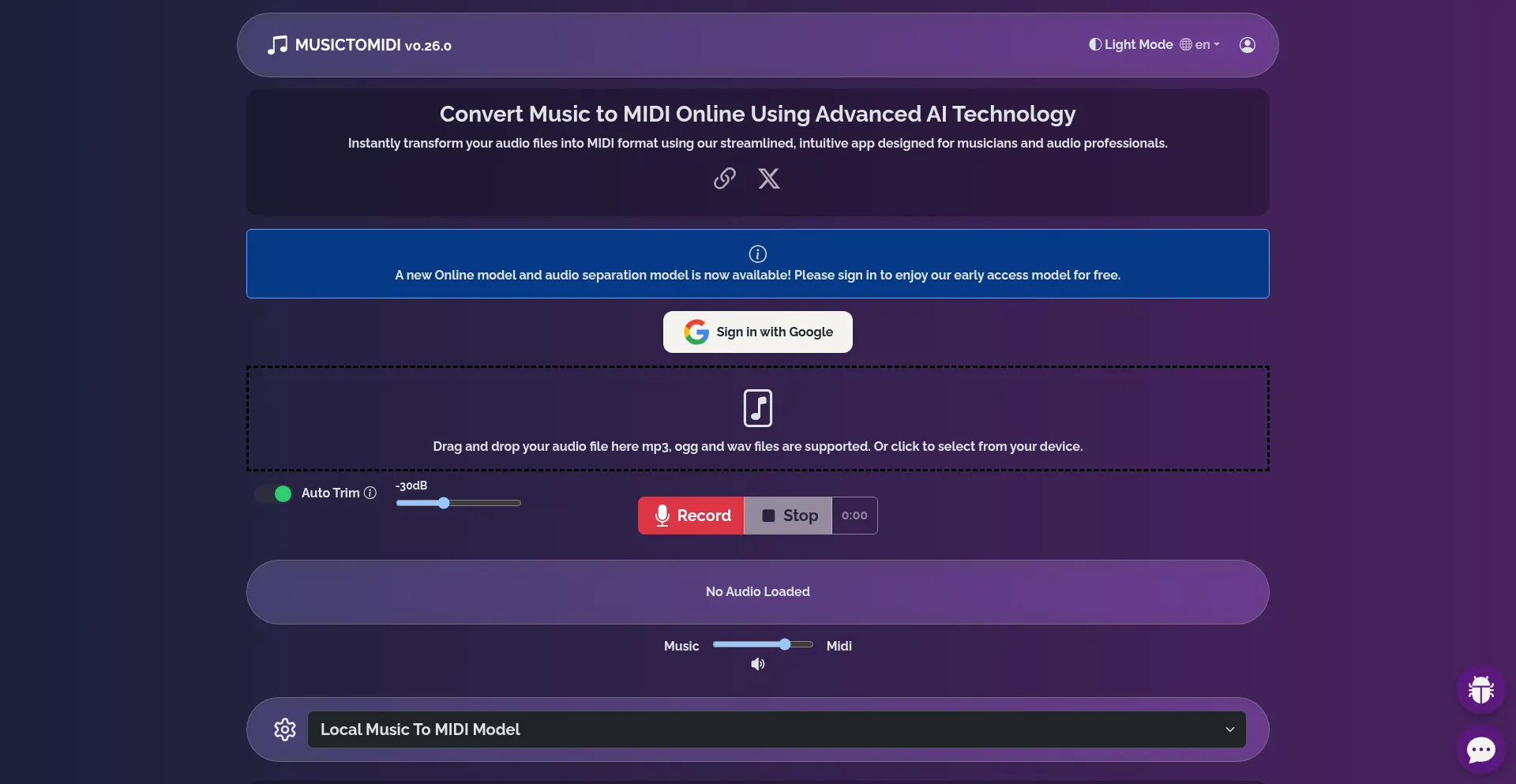Click the Convert Music to MIDI heading
The height and width of the screenshot is (784, 1516).
pyautogui.click(x=758, y=114)
